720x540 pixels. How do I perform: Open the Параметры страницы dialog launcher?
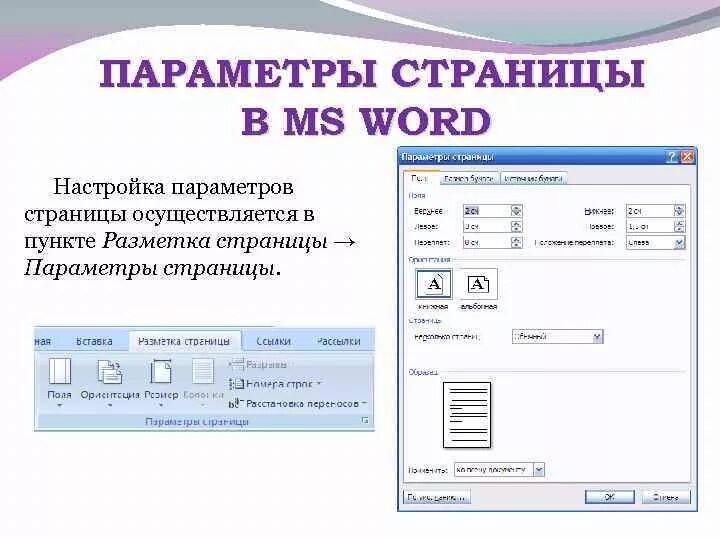[365, 420]
